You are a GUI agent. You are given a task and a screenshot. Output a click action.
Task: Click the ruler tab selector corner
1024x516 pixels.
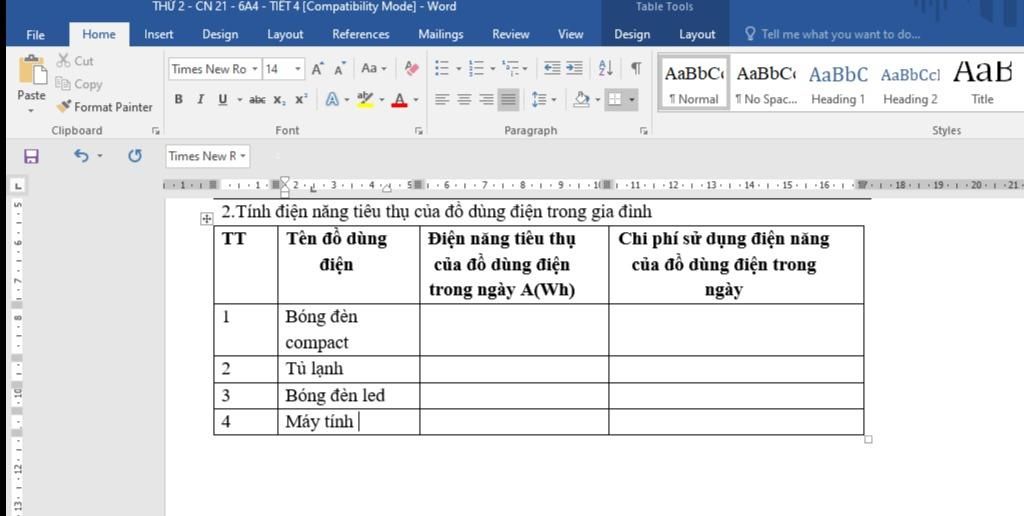coord(18,186)
